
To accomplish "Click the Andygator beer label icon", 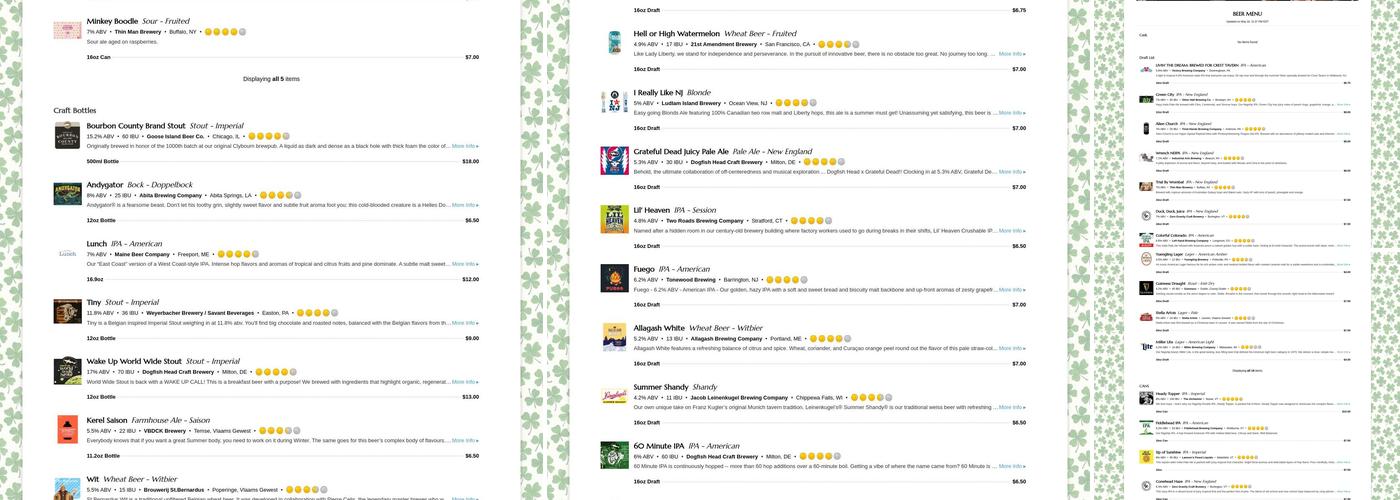I will tap(68, 194).
